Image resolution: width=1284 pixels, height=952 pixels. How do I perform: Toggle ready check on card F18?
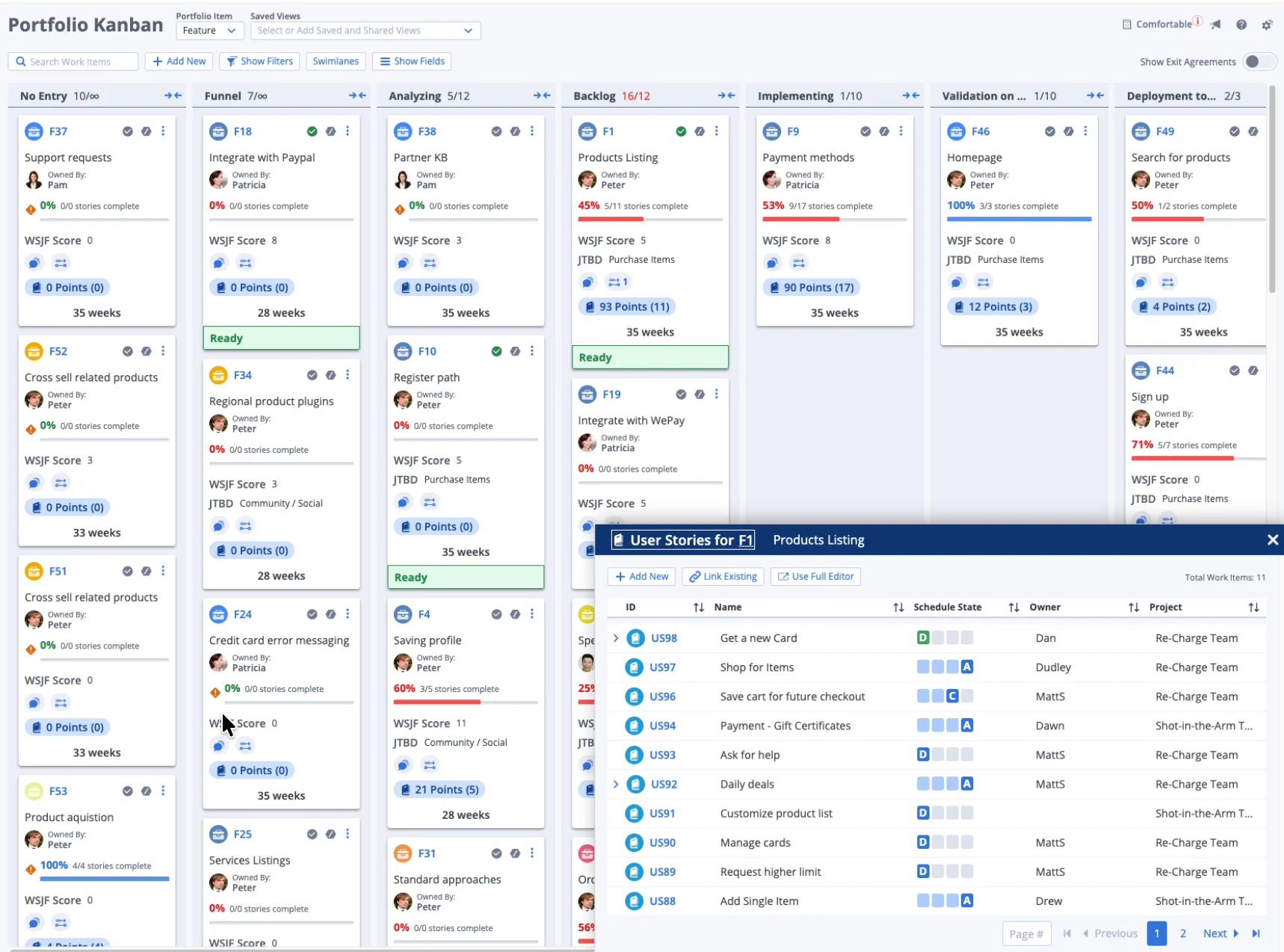pos(312,132)
